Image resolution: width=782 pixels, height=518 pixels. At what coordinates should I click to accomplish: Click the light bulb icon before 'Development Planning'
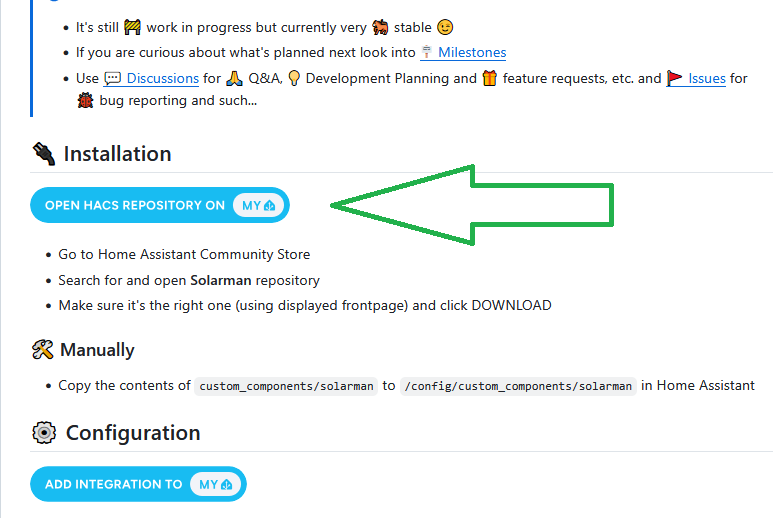point(294,78)
